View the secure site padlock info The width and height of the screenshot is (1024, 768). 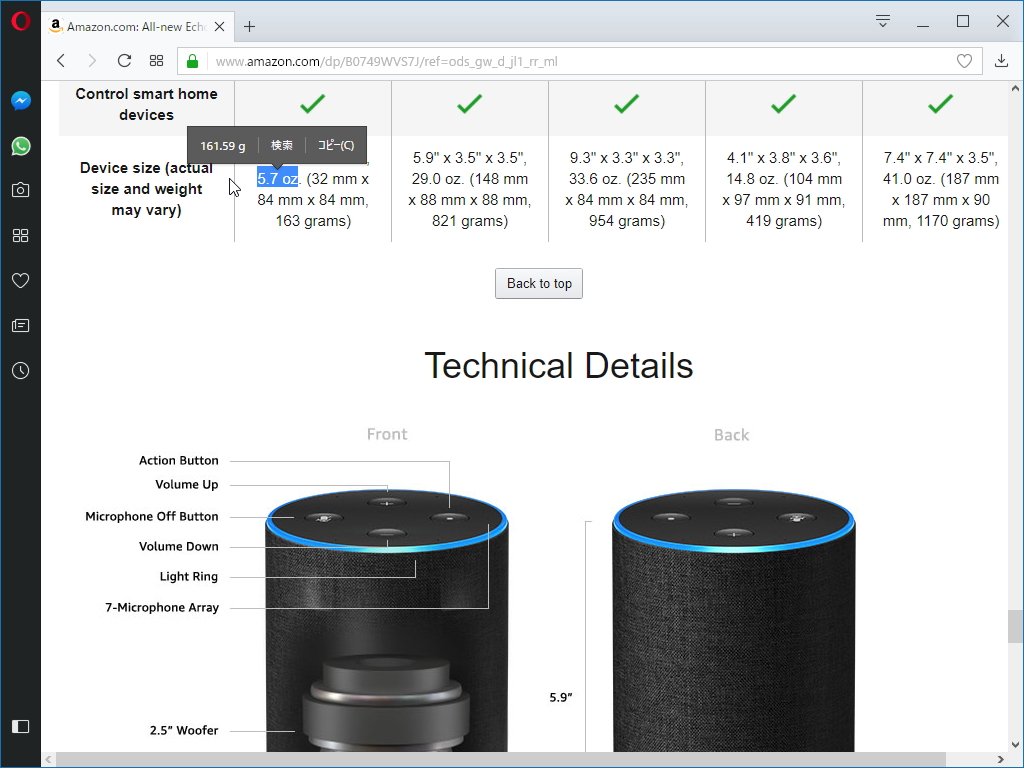point(192,61)
